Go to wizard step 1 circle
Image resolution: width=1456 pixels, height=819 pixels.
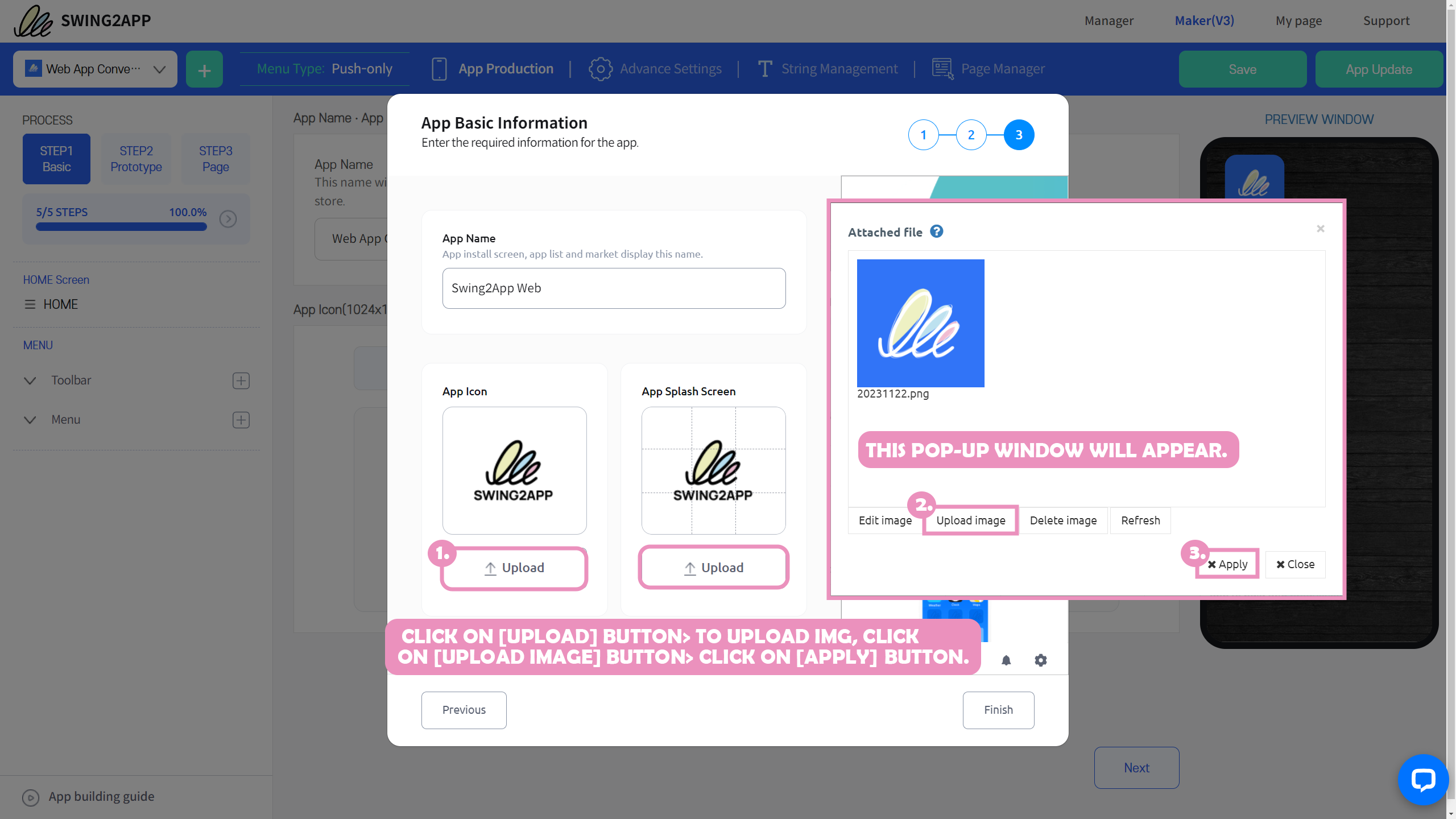pos(923,135)
